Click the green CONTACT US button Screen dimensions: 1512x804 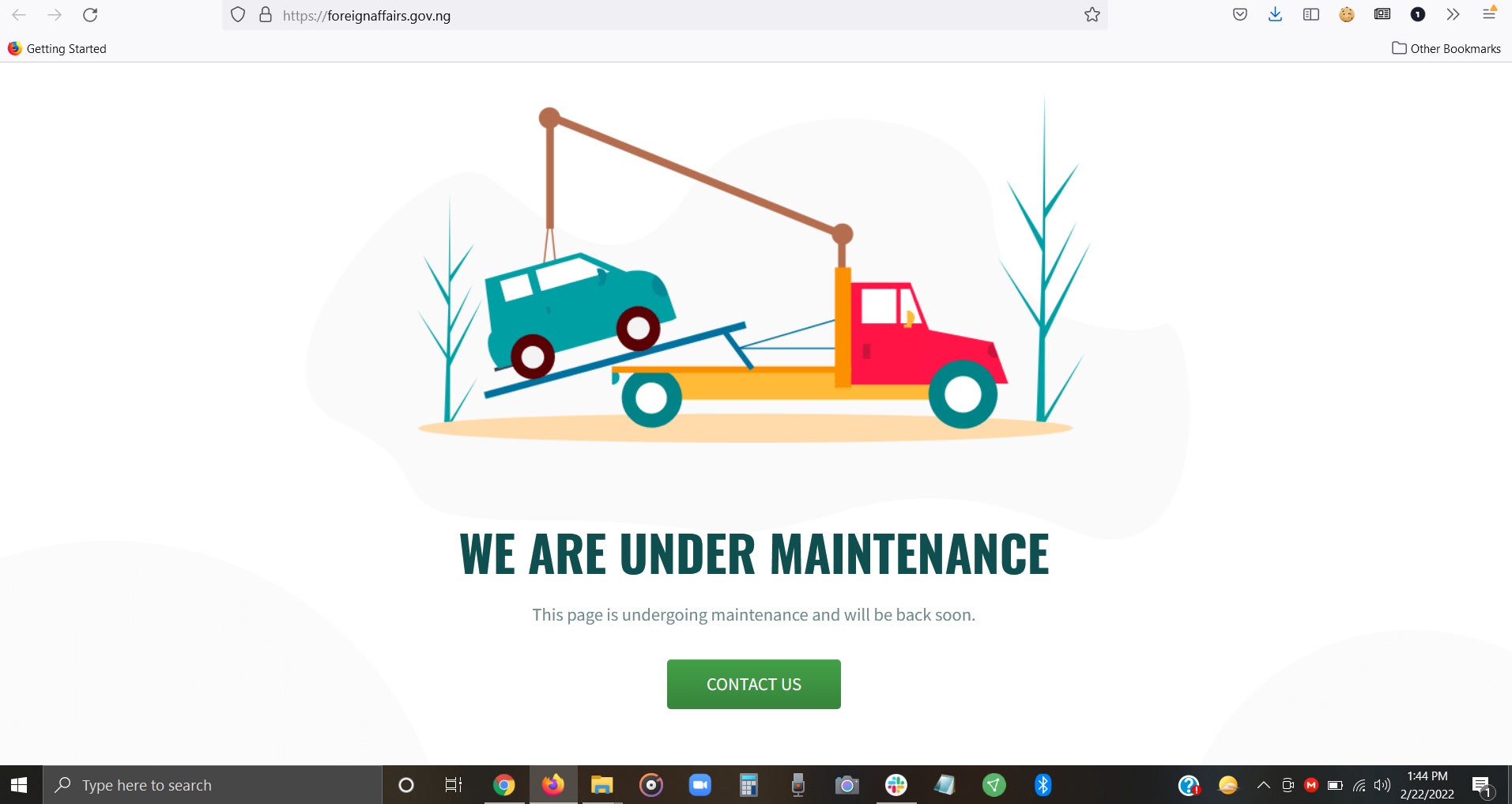point(754,685)
